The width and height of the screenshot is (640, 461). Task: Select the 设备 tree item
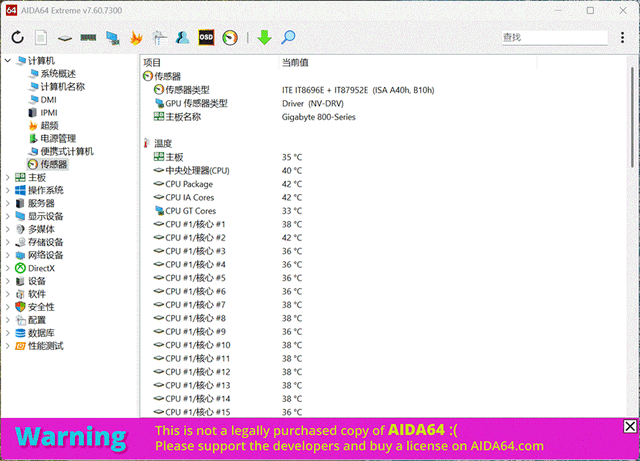tap(37, 281)
